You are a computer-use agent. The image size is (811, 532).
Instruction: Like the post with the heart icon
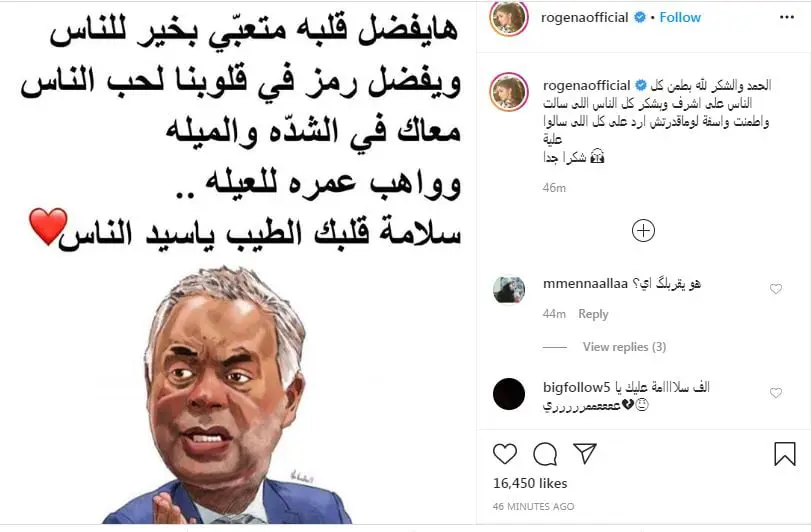505,454
